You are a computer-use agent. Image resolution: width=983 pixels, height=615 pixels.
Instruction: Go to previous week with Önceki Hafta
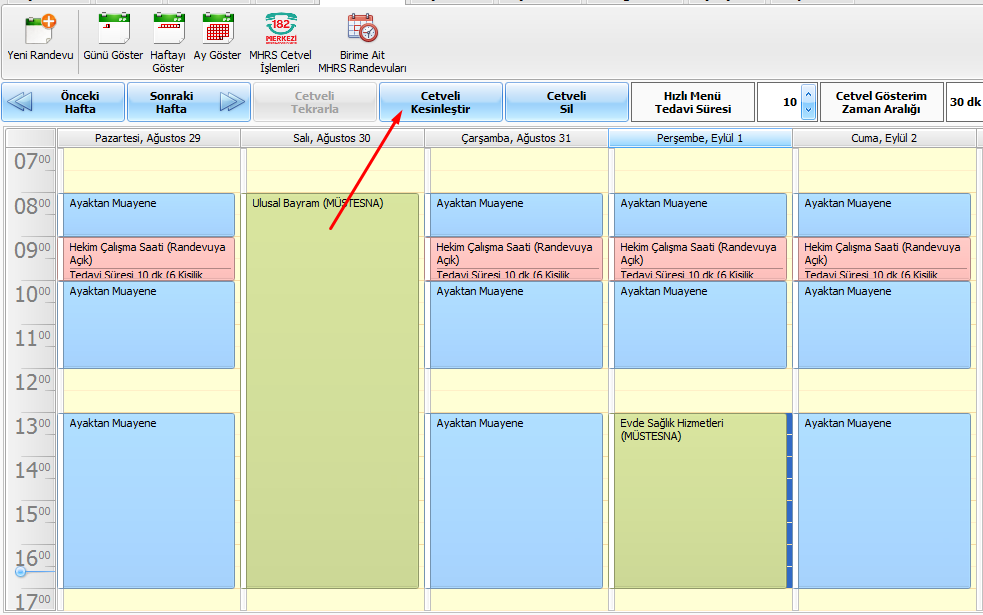pos(64,102)
